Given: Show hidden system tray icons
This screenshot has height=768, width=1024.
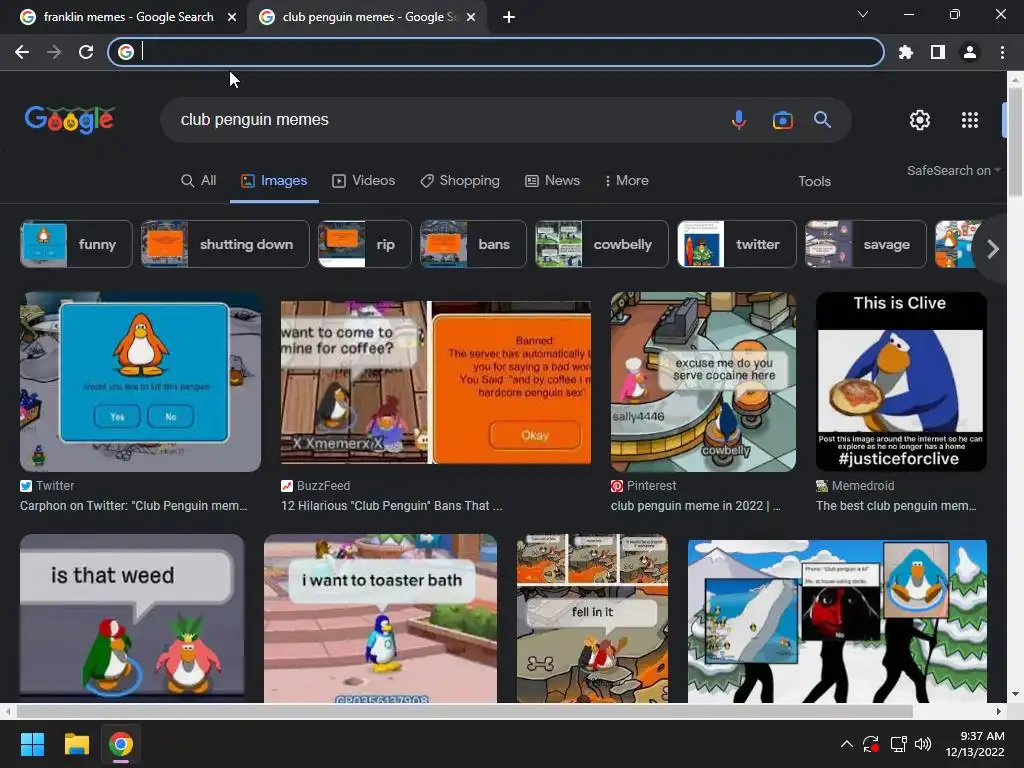Looking at the screenshot, I should [846, 744].
